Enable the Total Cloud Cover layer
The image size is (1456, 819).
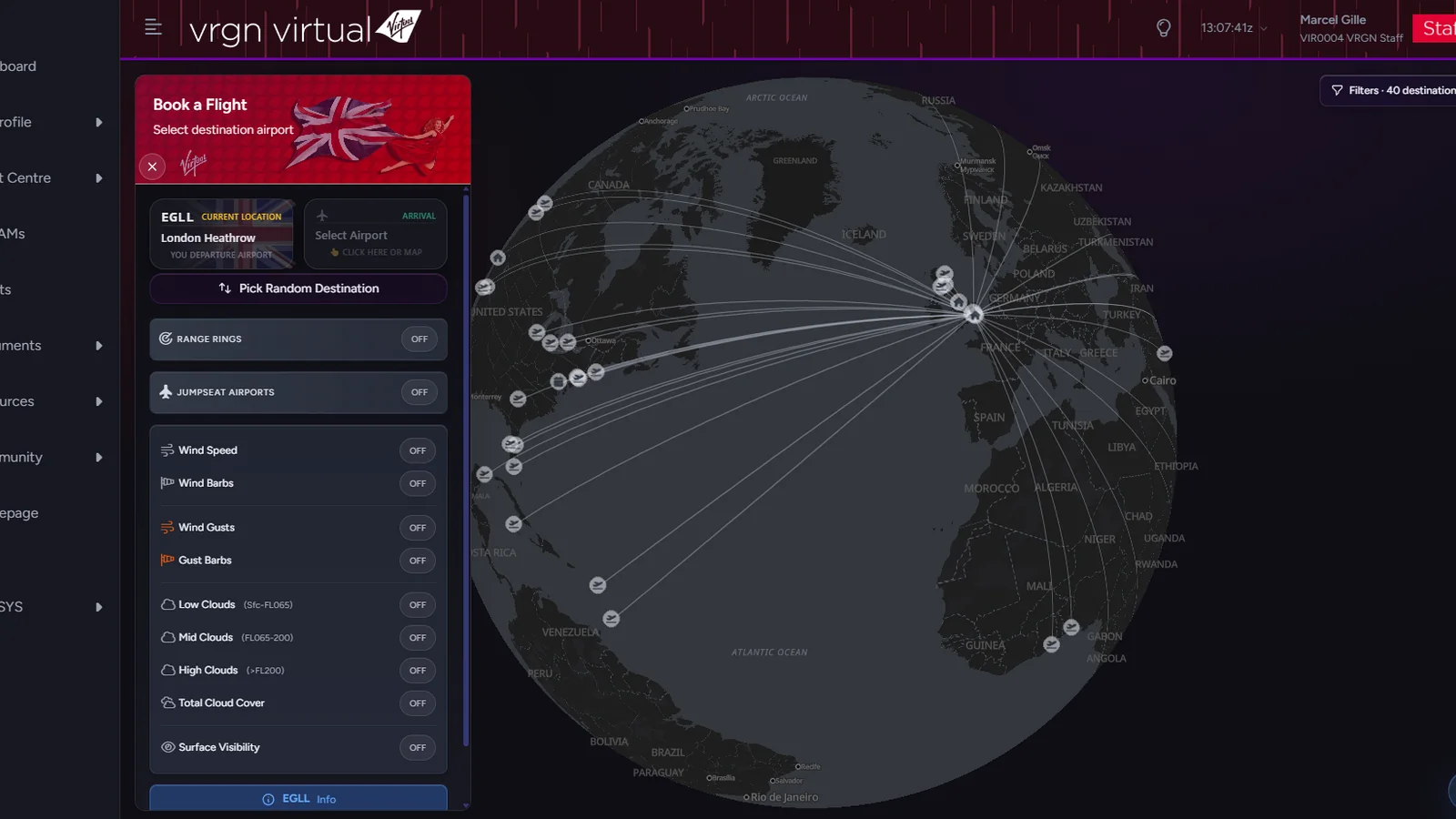pyautogui.click(x=418, y=703)
